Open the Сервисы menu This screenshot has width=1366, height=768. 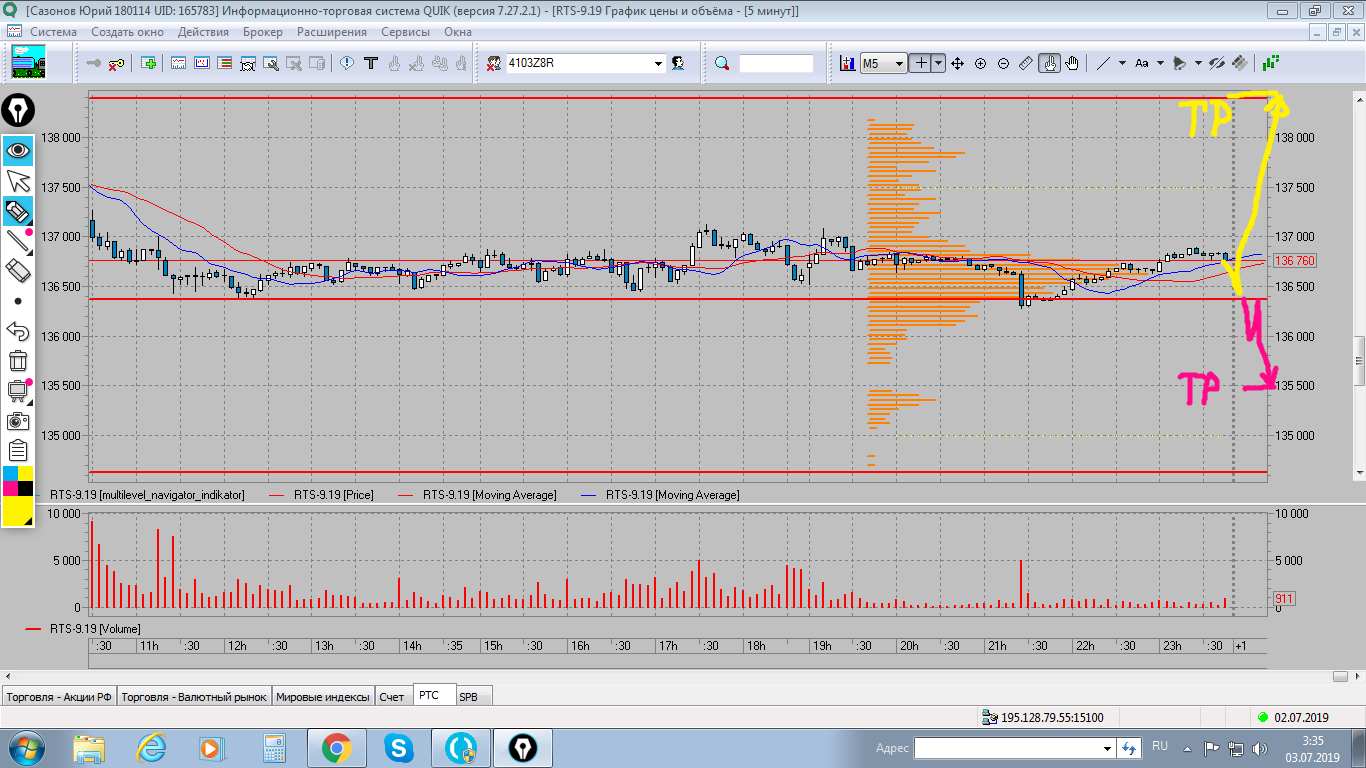point(406,31)
